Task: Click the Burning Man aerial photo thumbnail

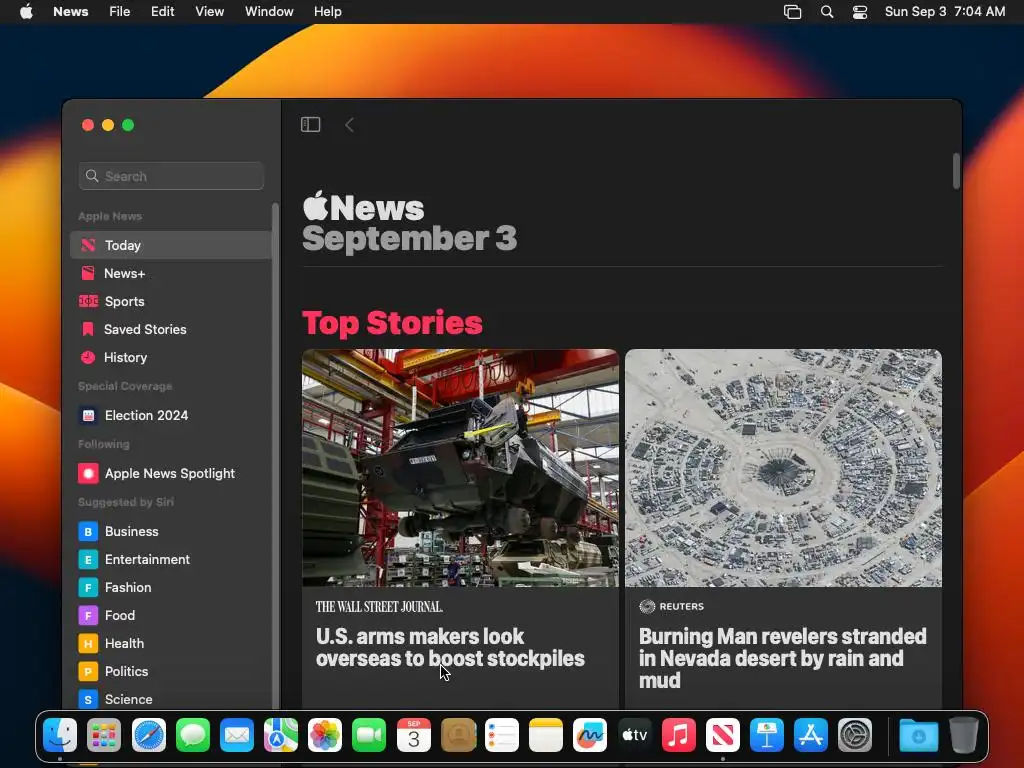Action: tap(783, 468)
